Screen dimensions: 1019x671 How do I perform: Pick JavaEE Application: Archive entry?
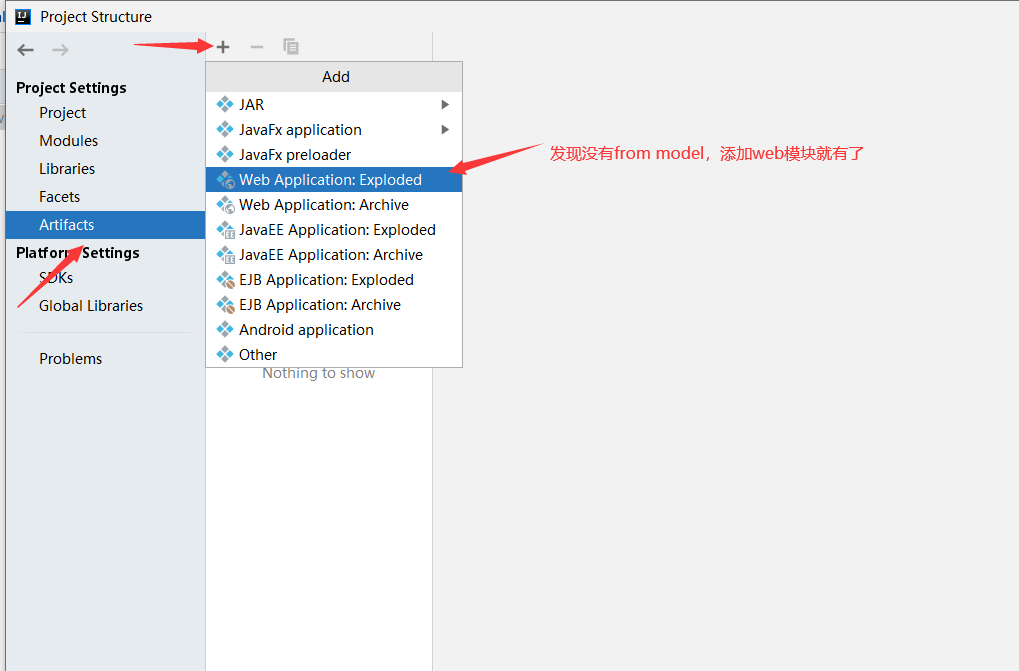334,255
